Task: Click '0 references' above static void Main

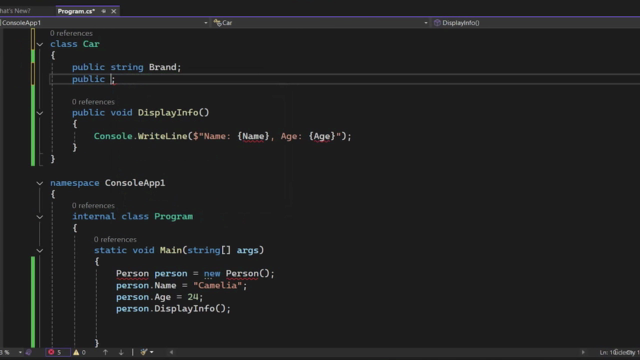Action: 115,239
